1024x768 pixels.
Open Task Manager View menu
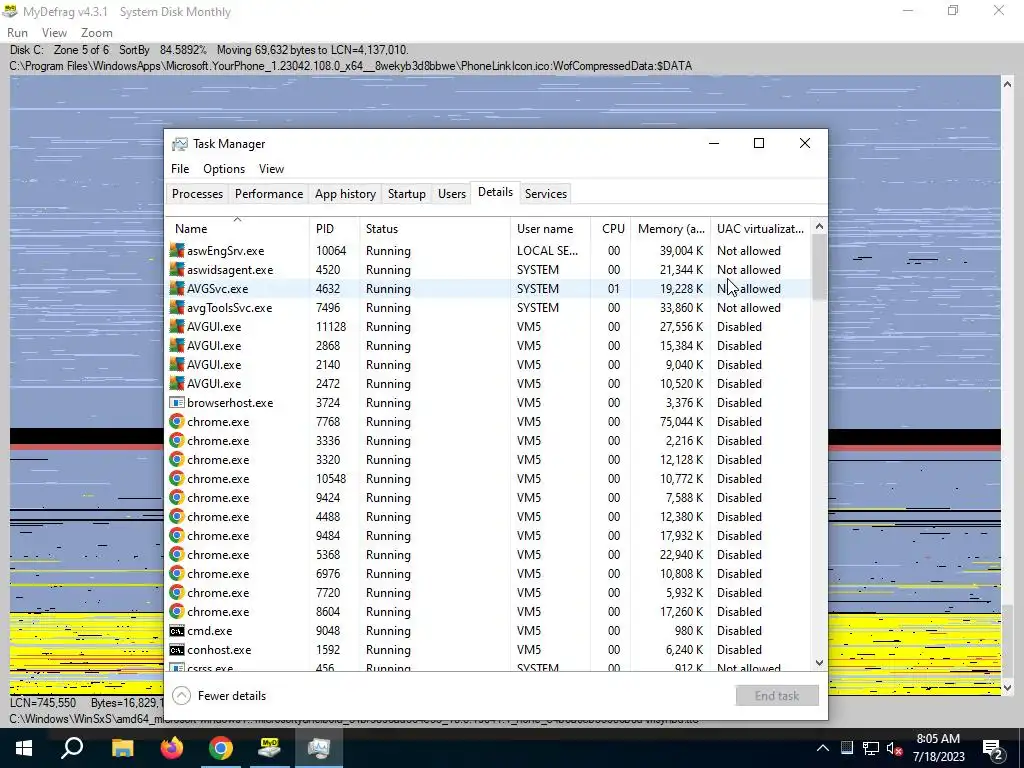[x=271, y=168]
